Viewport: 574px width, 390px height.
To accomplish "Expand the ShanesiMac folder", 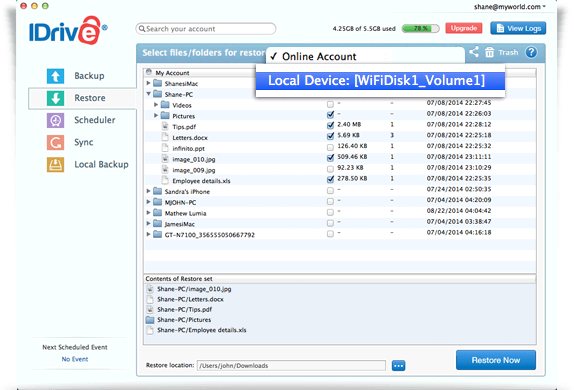I will click(x=148, y=83).
